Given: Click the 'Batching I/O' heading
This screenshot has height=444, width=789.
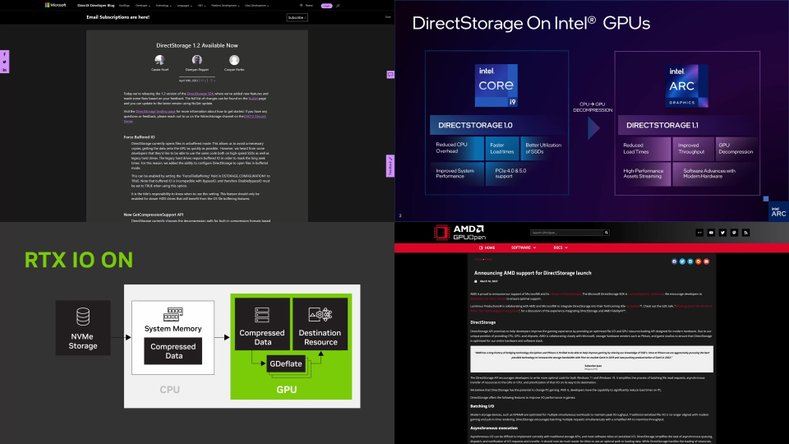Looking at the screenshot, I should (x=482, y=406).
